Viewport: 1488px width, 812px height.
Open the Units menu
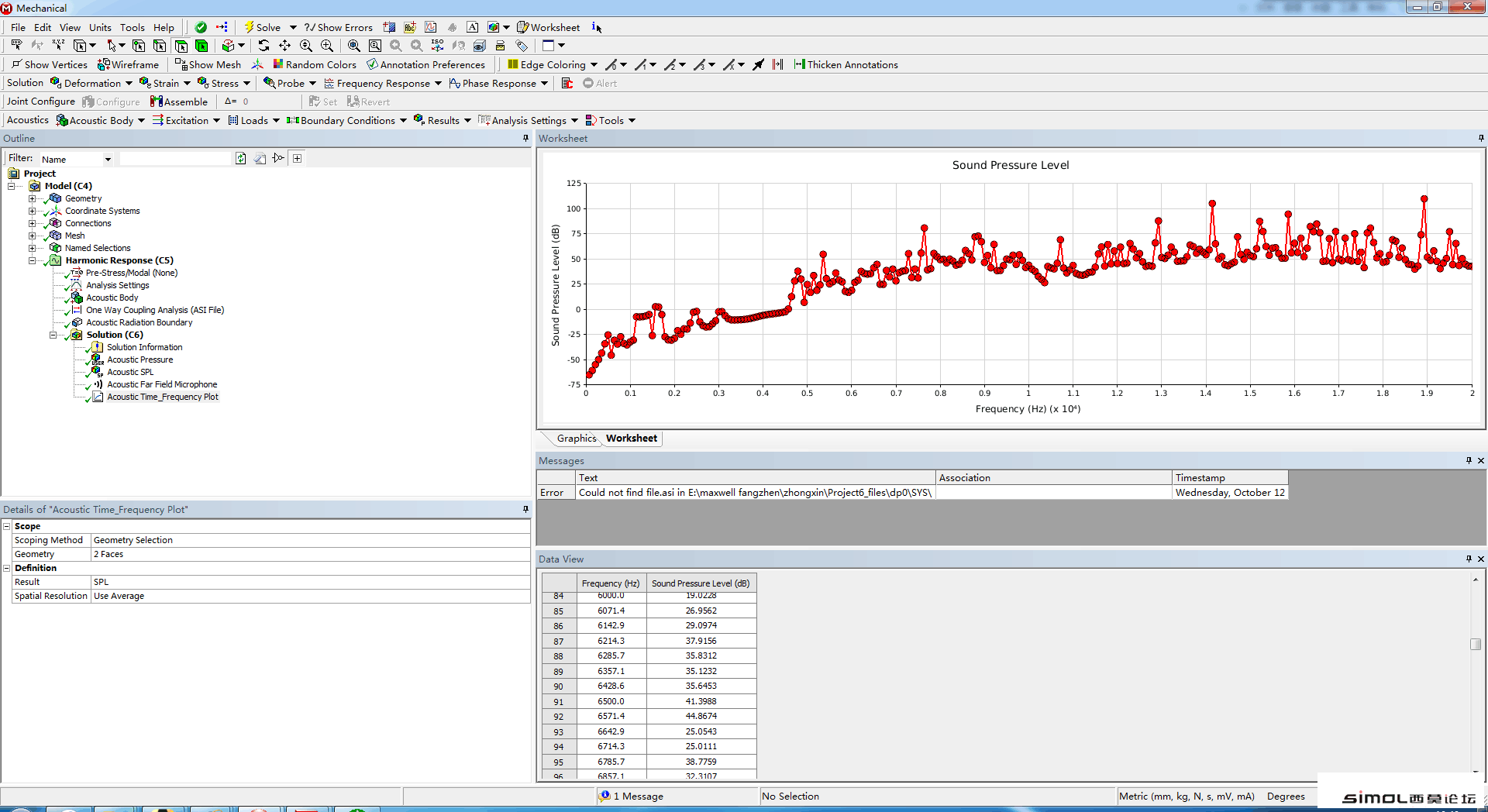click(x=100, y=27)
